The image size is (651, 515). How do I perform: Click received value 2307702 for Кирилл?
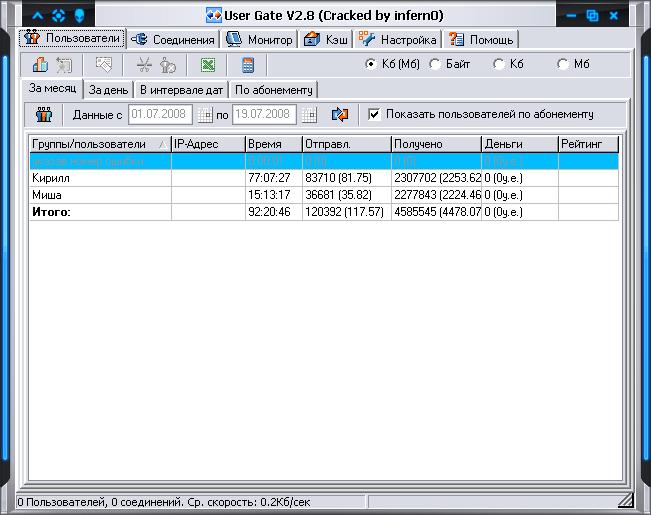coord(438,178)
